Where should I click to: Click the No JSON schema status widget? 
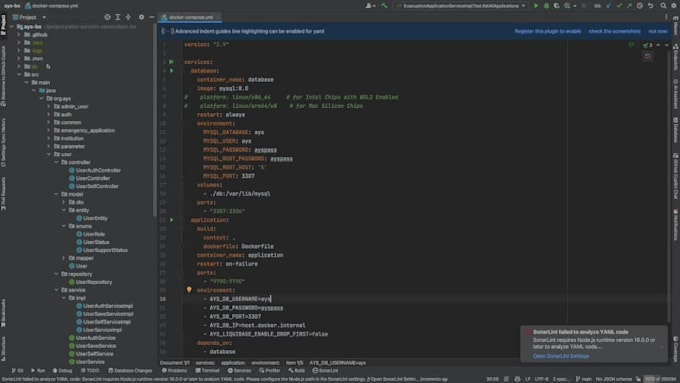[x=614, y=379]
